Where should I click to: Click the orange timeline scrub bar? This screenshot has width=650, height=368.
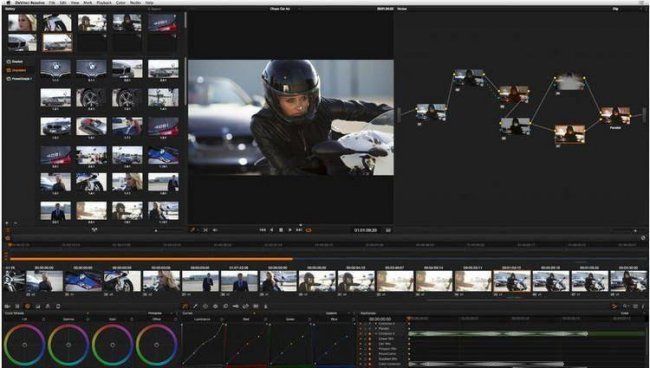pos(151,259)
